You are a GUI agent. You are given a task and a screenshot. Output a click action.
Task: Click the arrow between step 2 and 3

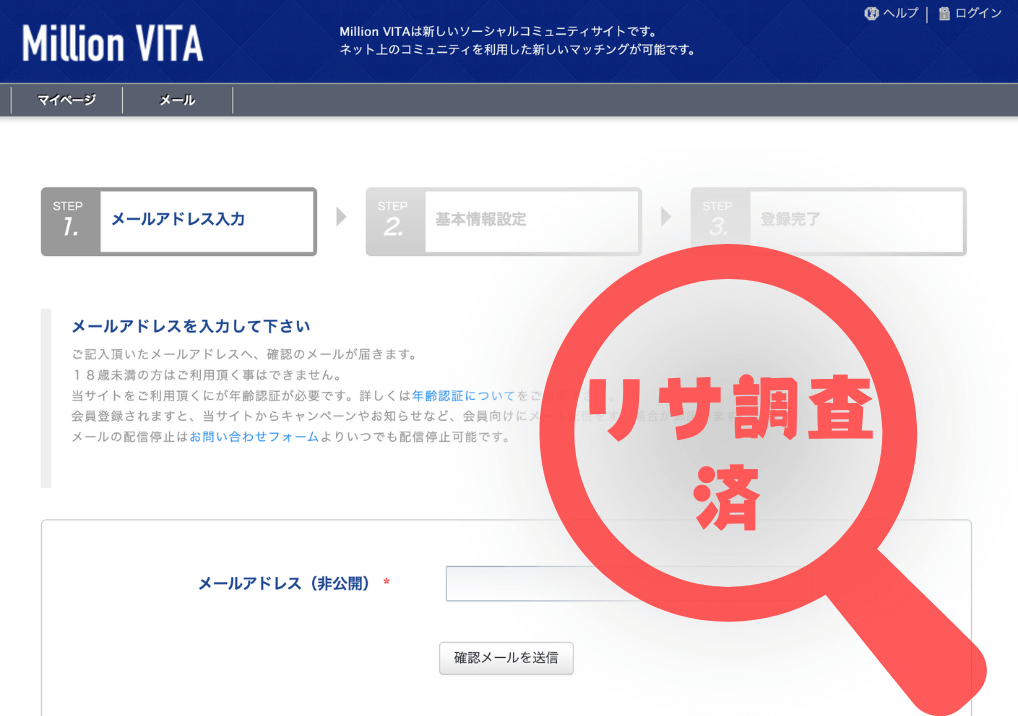(666, 218)
